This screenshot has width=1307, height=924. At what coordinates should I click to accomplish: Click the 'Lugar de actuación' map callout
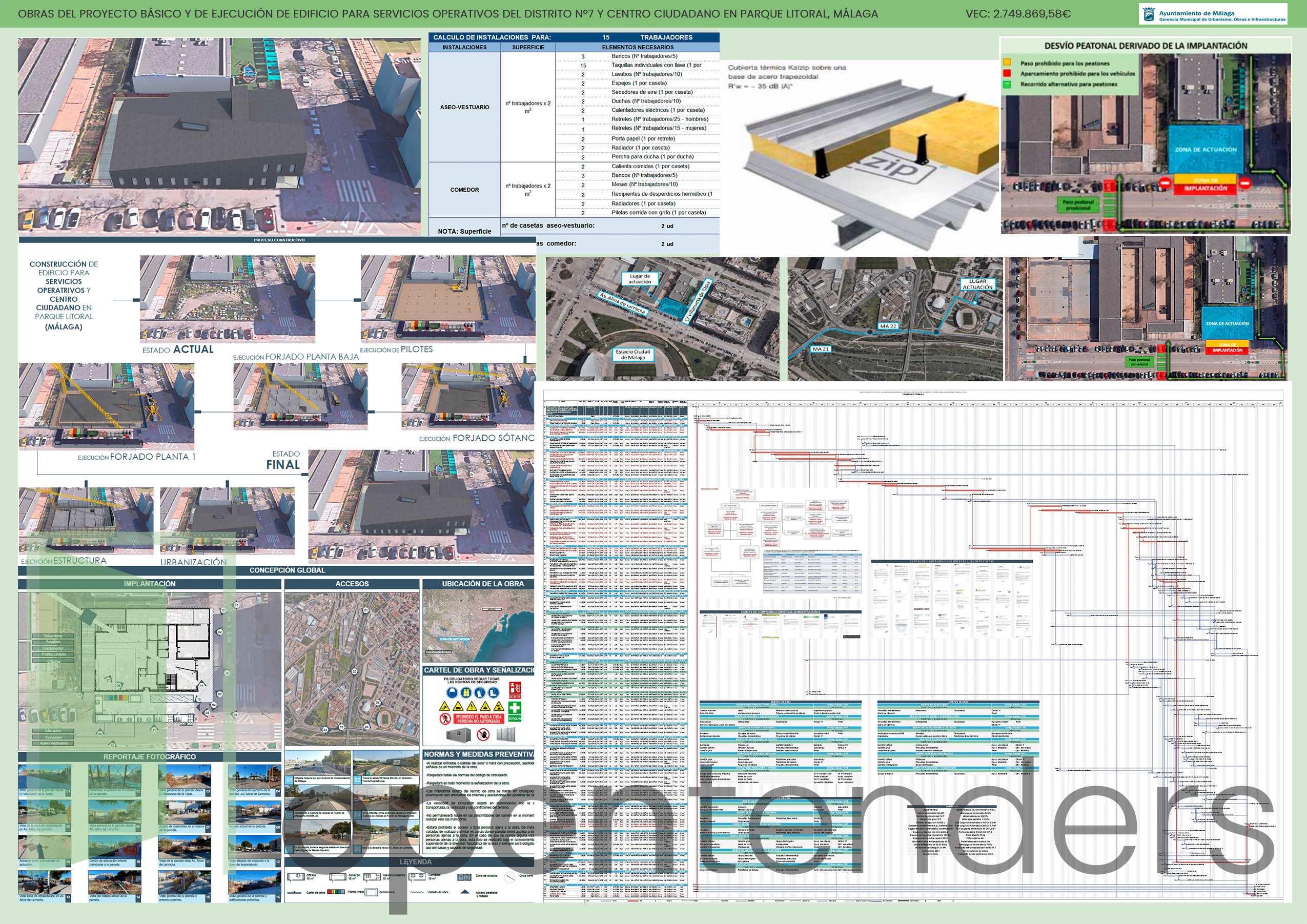(x=640, y=279)
